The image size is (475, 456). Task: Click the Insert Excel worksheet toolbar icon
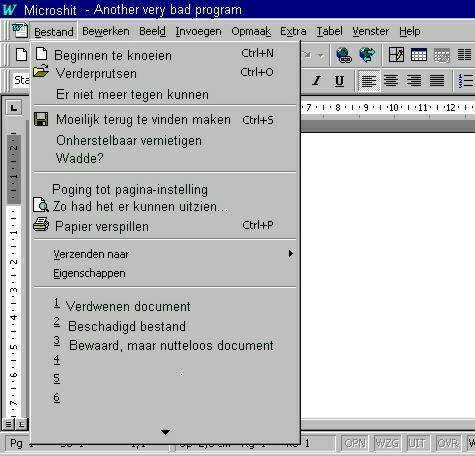coord(442,55)
